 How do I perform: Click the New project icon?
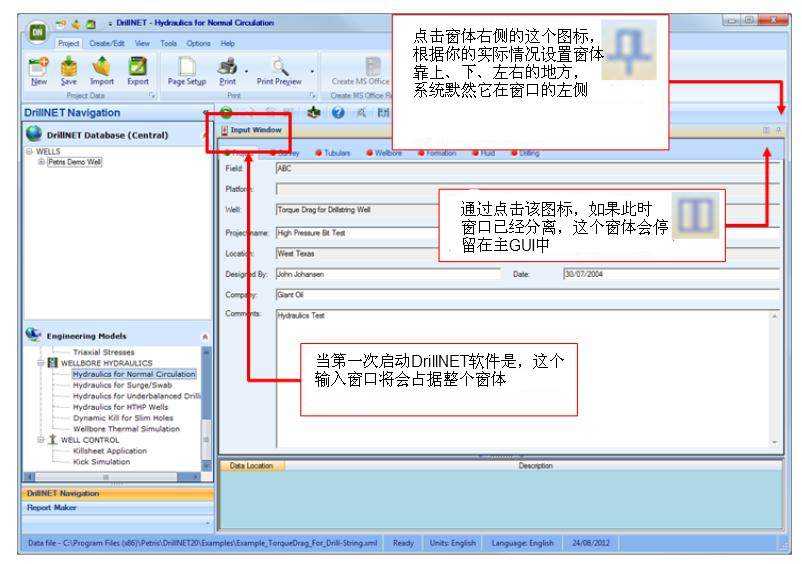[38, 66]
